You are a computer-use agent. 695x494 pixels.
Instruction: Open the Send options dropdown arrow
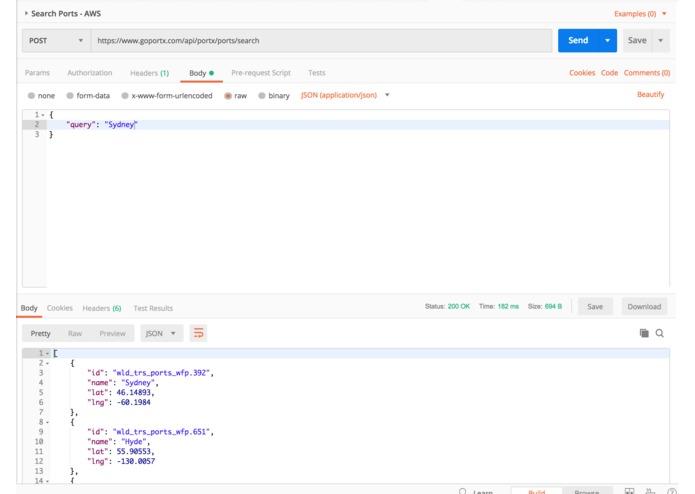point(608,40)
